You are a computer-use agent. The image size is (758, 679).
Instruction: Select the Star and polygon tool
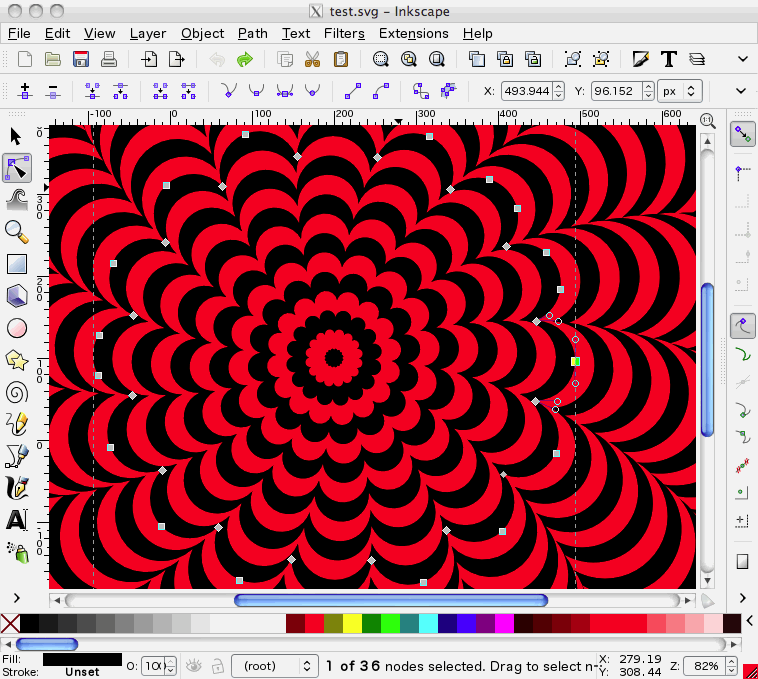tap(17, 360)
